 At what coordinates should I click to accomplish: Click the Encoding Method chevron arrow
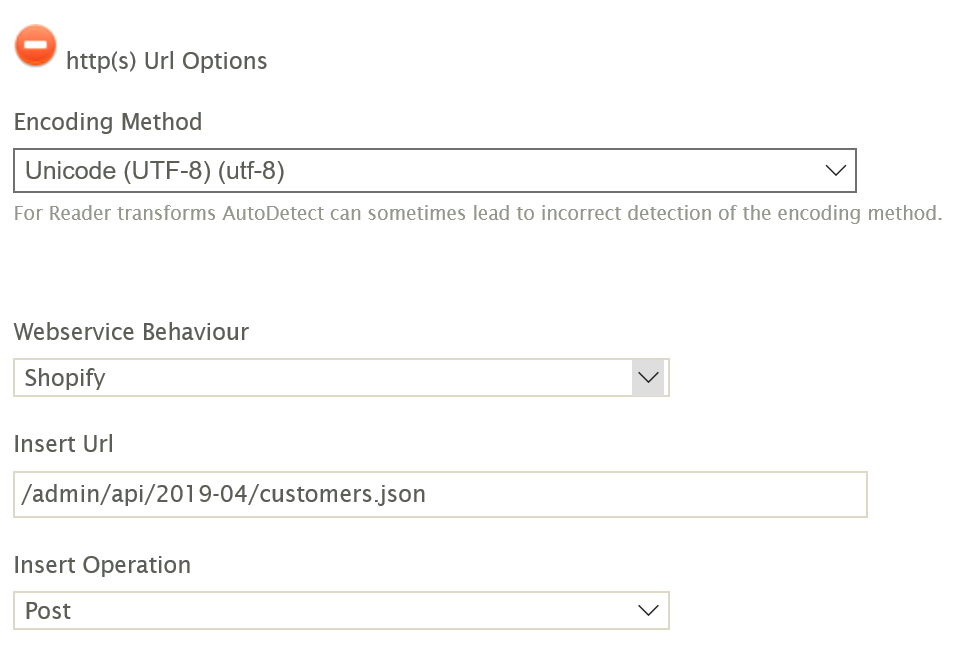[x=836, y=171]
